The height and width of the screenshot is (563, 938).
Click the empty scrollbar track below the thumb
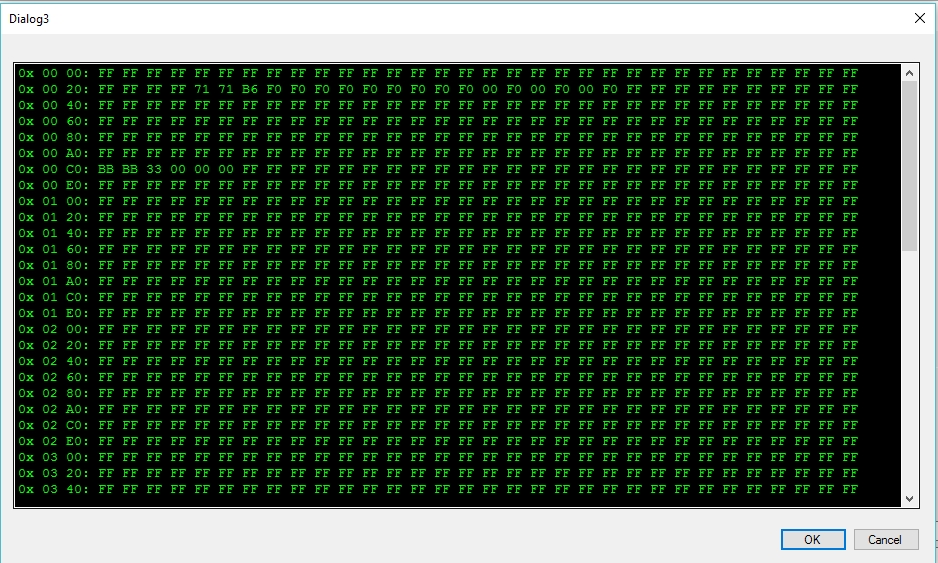point(909,371)
